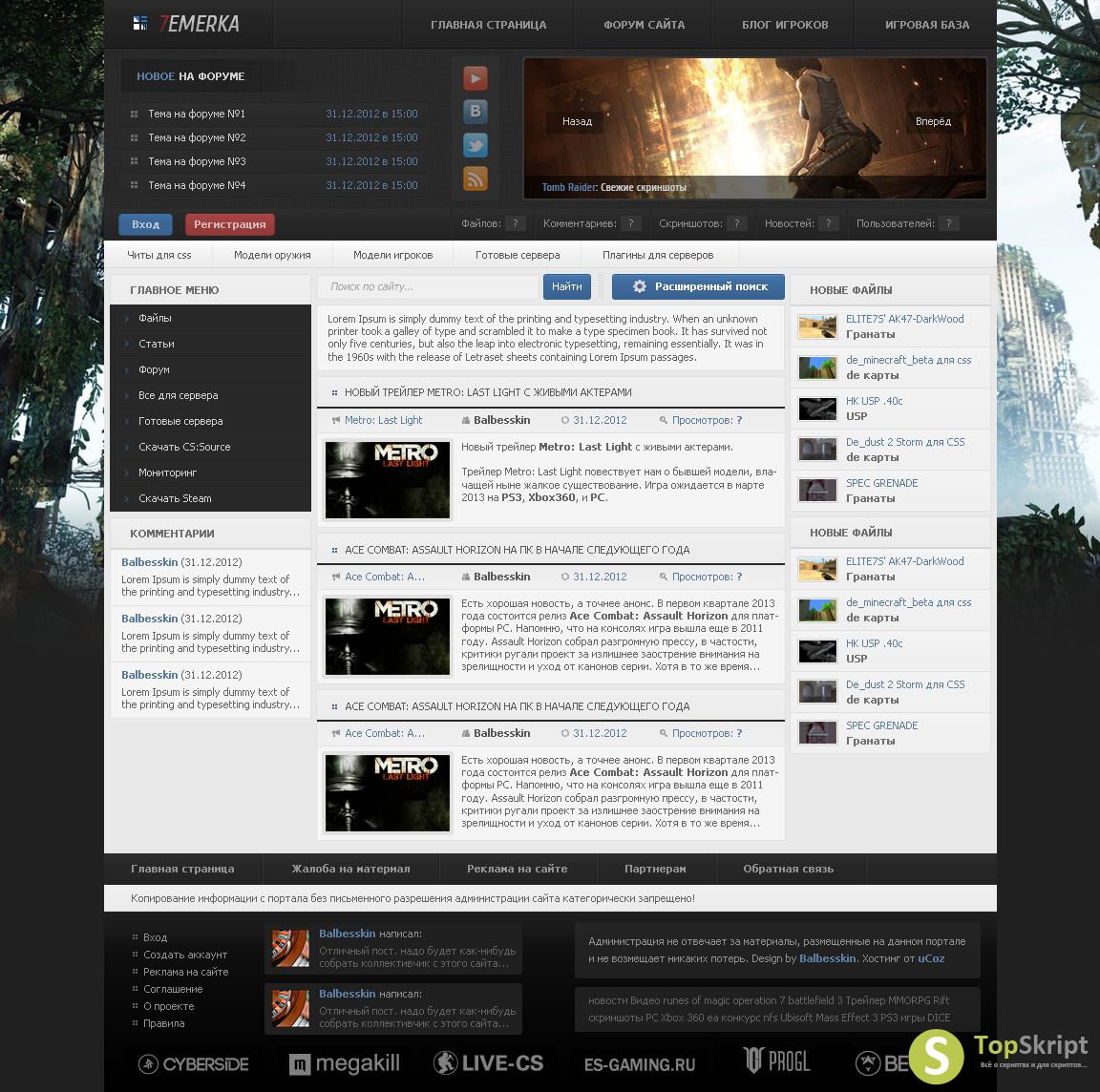
Task: Click Tomb Raider slider caption
Action: [614, 187]
